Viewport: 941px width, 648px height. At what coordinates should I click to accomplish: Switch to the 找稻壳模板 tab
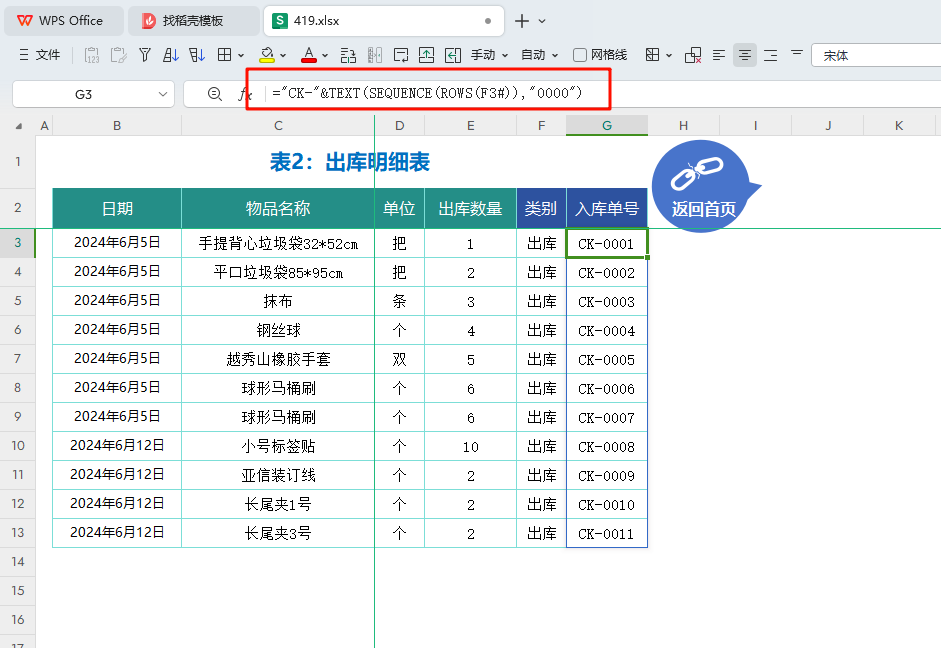(x=193, y=21)
